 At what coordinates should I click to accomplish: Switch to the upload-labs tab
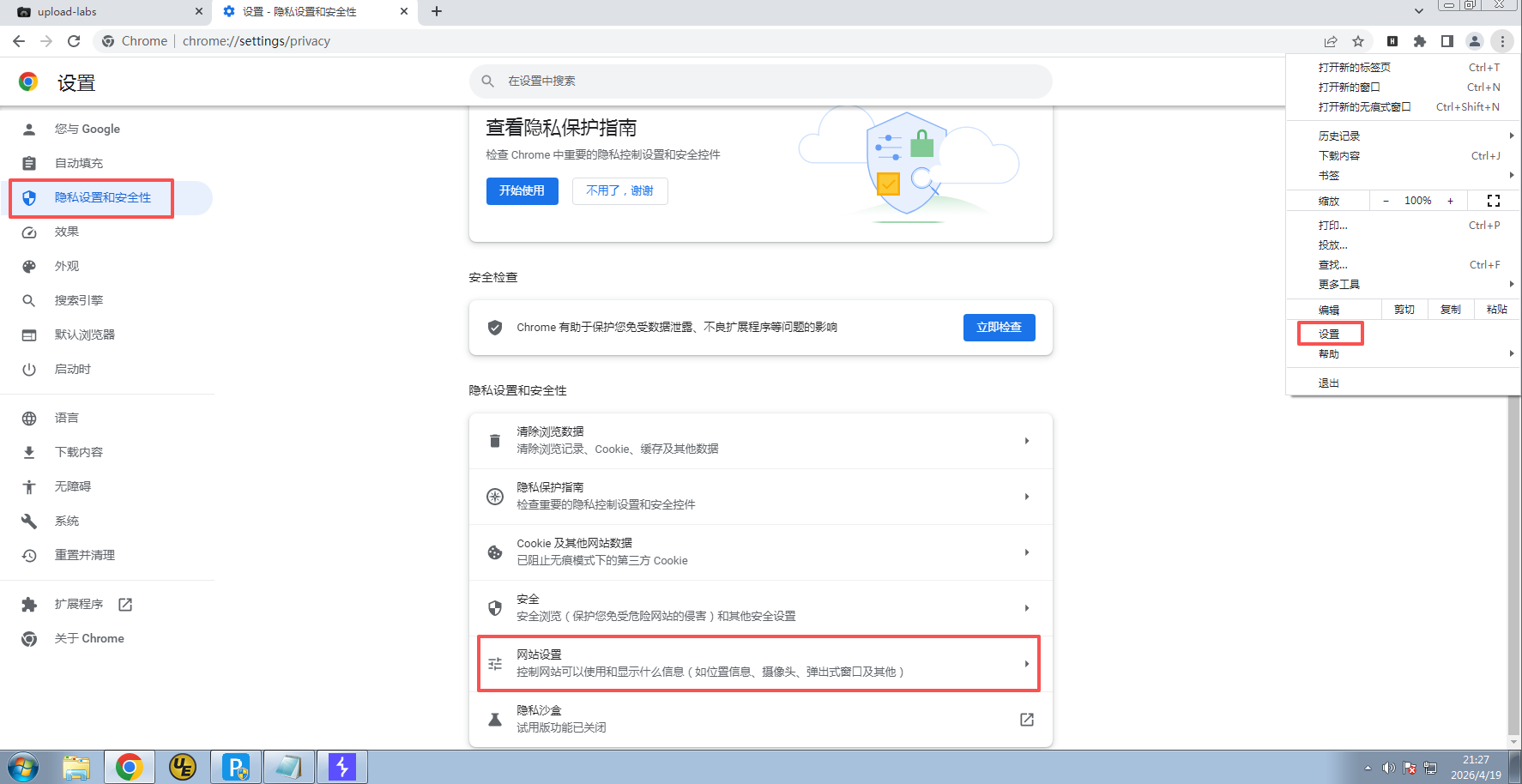[x=103, y=12]
